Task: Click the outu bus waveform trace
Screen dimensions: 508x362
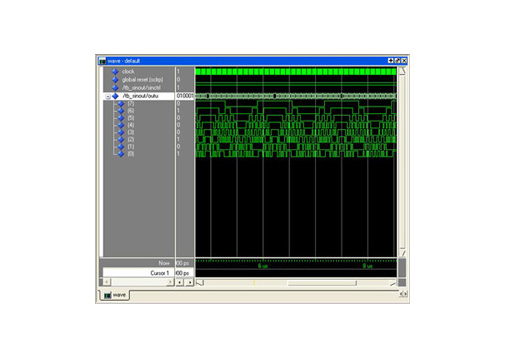Action: pyautogui.click(x=296, y=96)
